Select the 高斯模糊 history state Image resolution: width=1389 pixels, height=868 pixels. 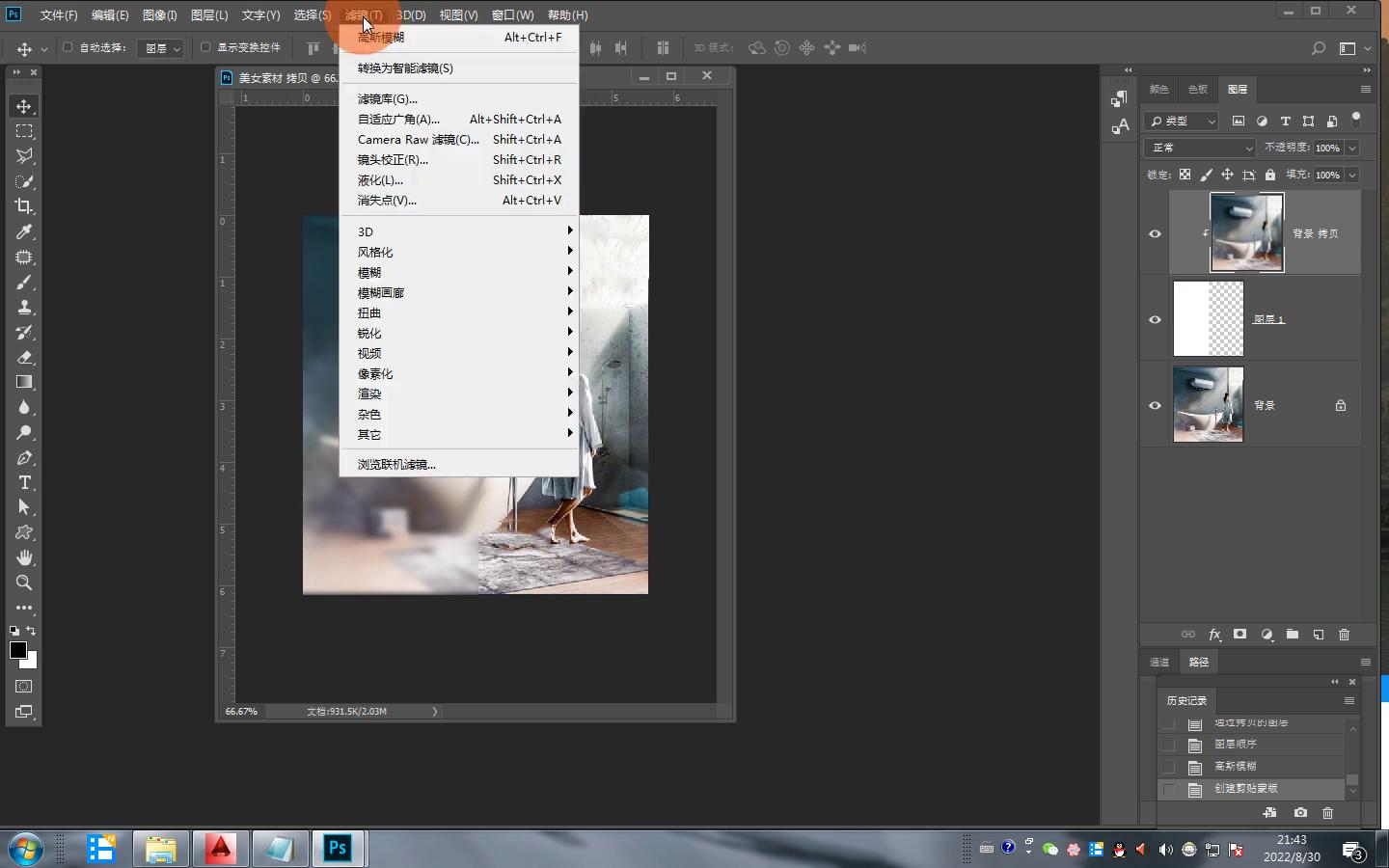pos(1236,766)
